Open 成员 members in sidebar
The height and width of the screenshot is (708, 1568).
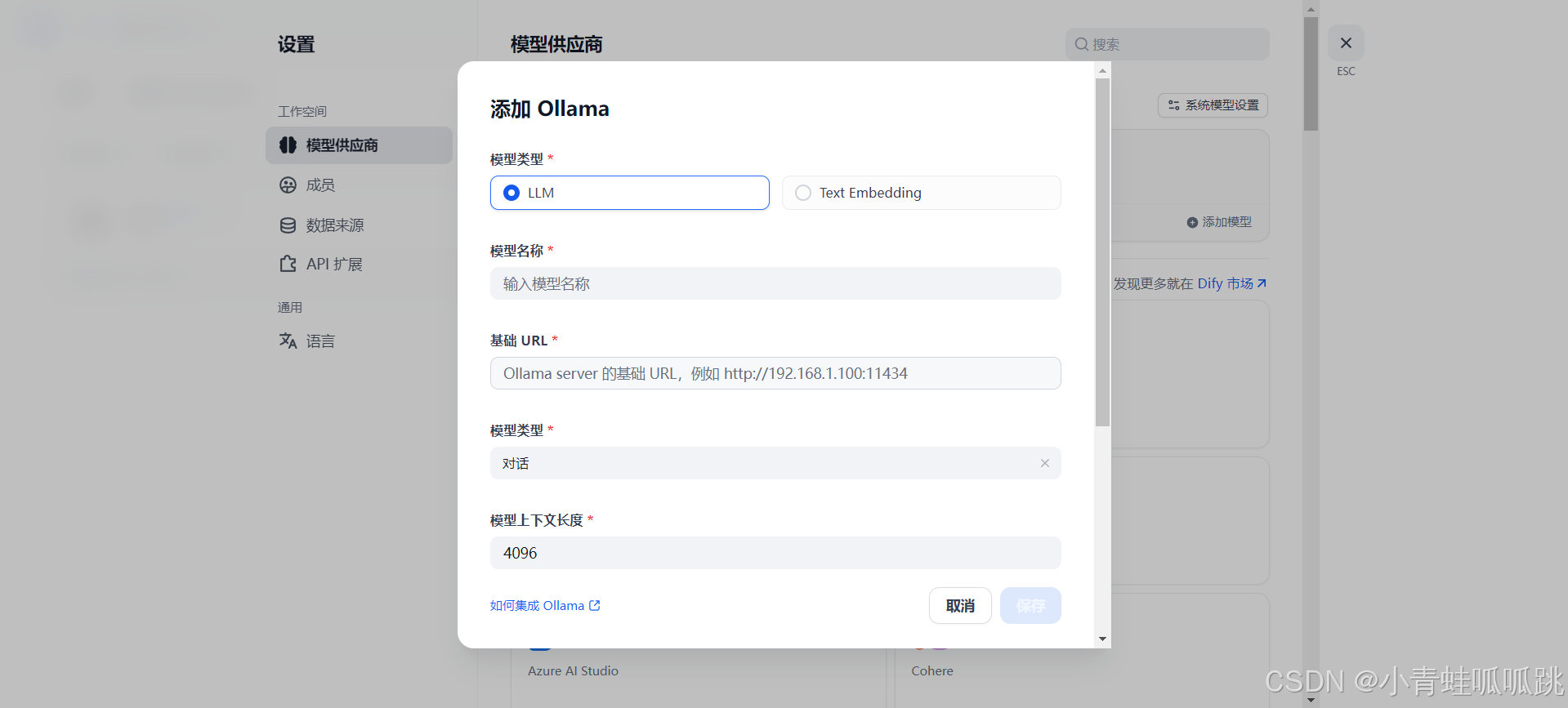359,185
